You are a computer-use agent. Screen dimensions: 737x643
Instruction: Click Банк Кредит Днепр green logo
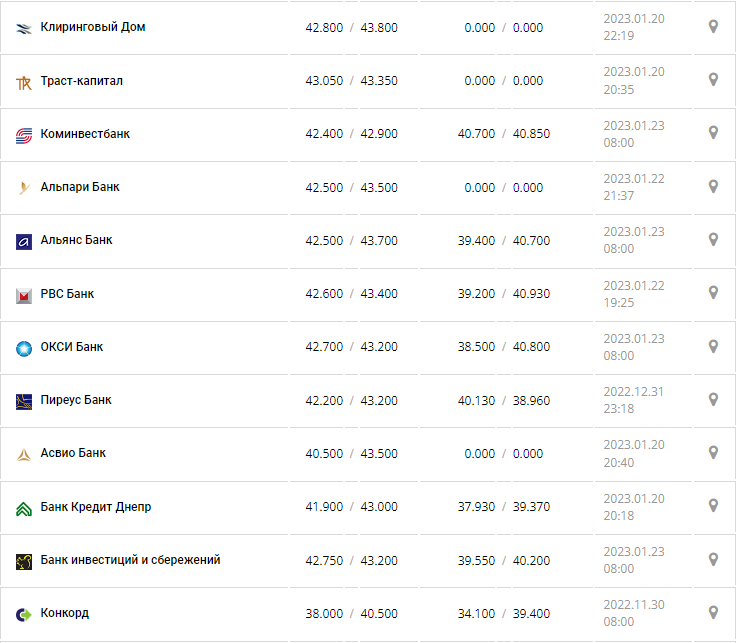click(24, 508)
